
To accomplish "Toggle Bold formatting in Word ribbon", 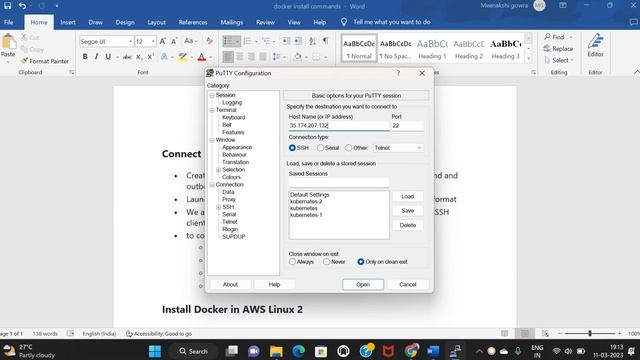I will click(85, 57).
